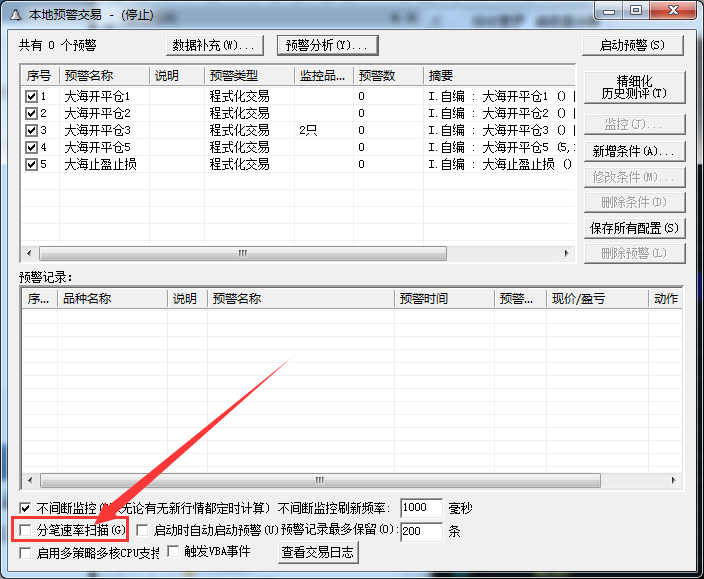Click the max records field showing 200
704x579 pixels.
421,531
